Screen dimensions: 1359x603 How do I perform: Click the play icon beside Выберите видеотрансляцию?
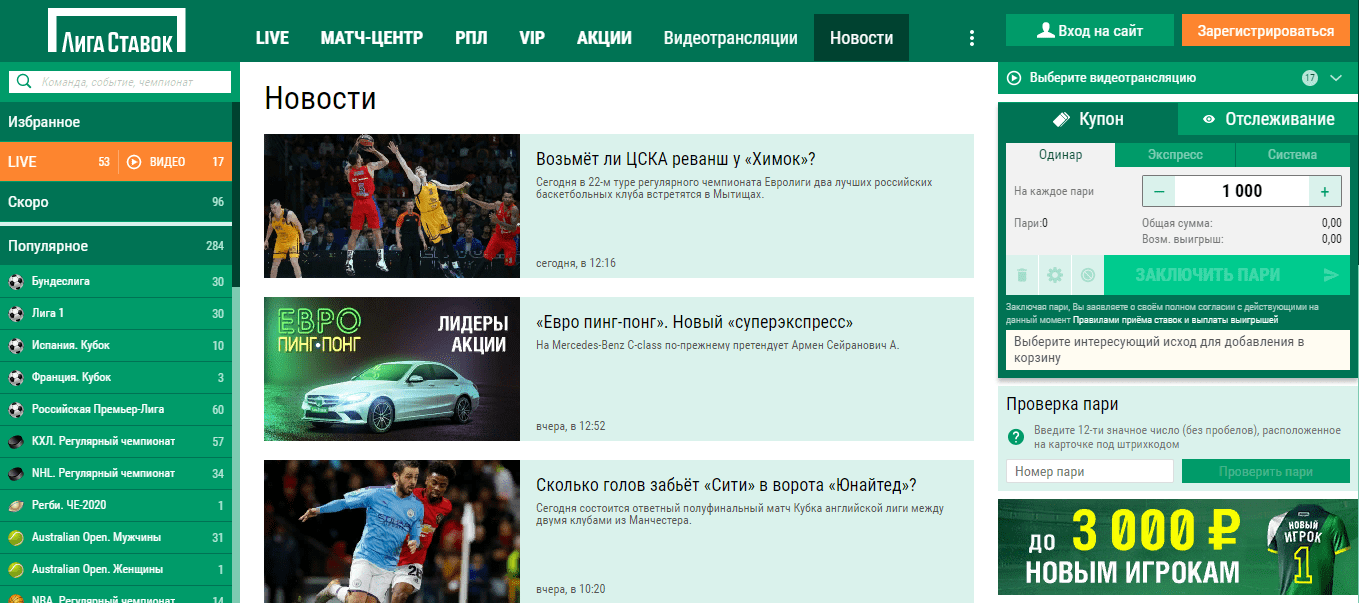(x=1013, y=77)
